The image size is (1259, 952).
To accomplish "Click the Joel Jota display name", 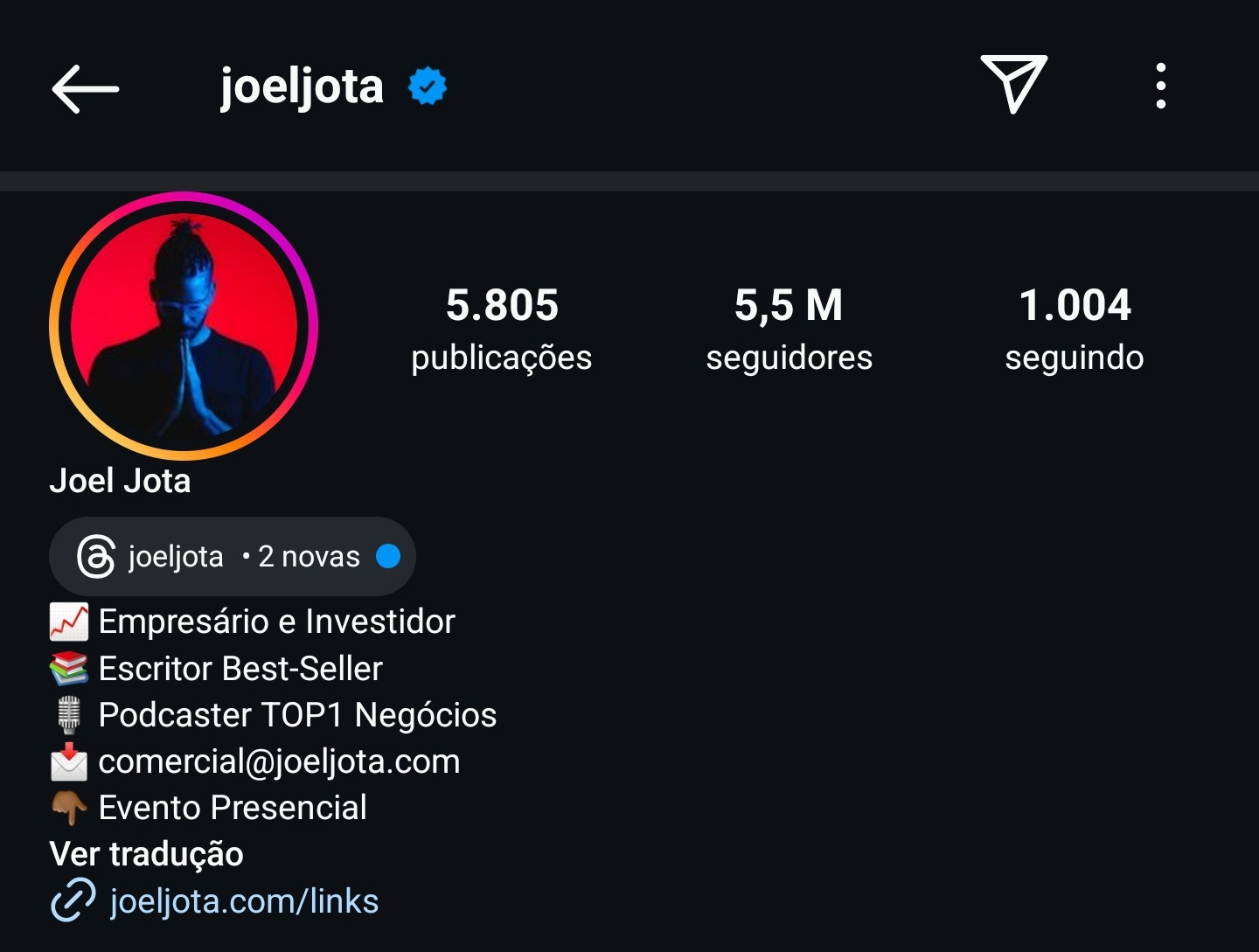I will click(x=120, y=480).
